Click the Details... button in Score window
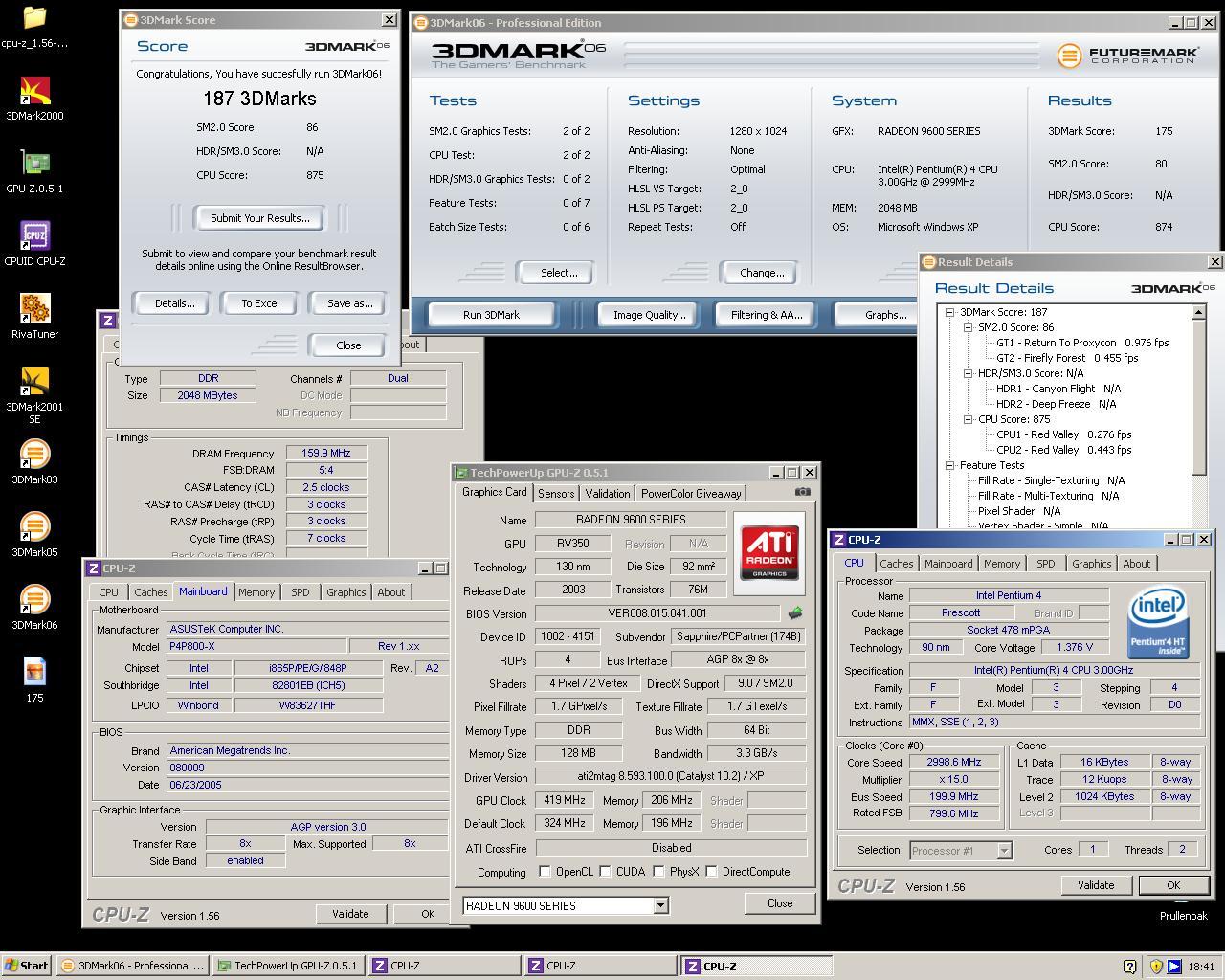Viewport: 1225px width, 980px height. [x=175, y=303]
